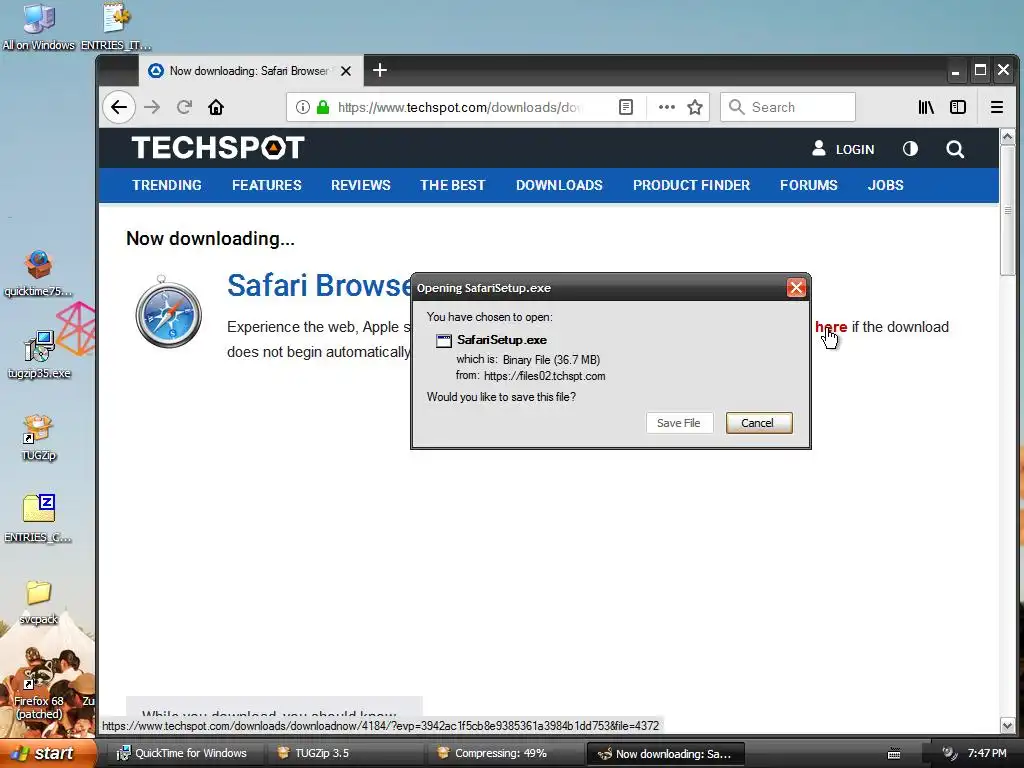Click the LOGIN link

855,149
